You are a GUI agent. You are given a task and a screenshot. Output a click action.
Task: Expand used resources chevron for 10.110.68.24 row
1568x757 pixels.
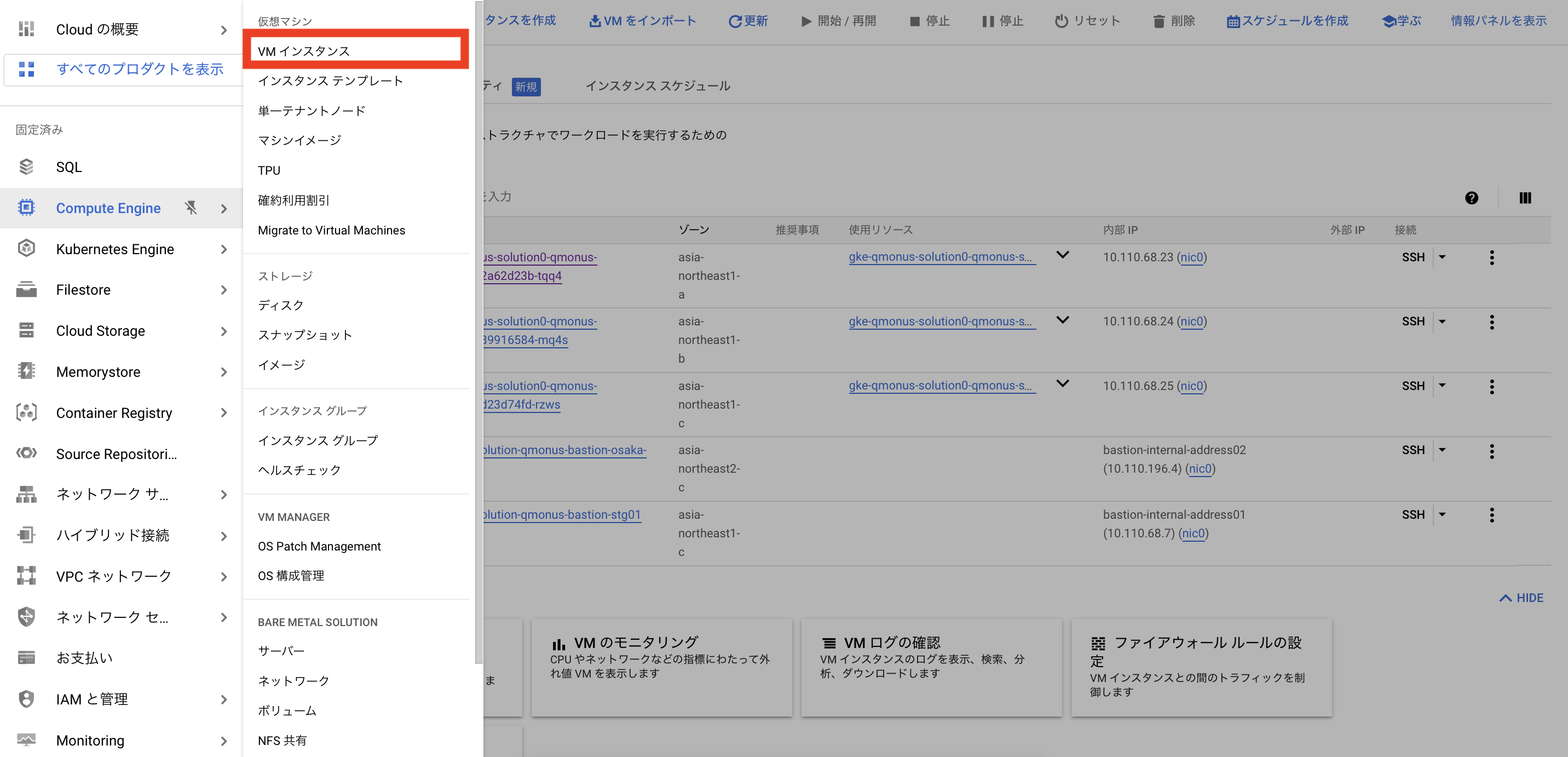(x=1062, y=320)
